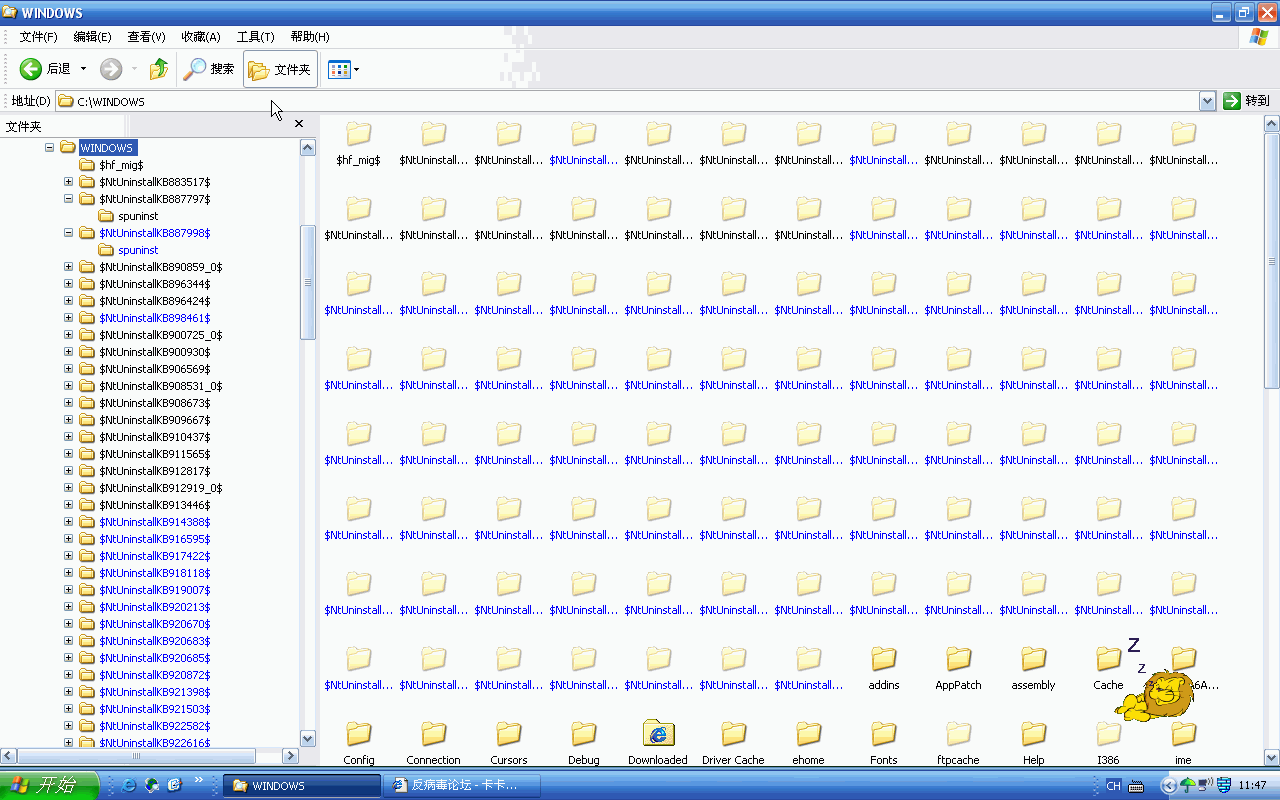Select blue $NtUninstallKB918118$ tree folder
The width and height of the screenshot is (1280, 800).
tap(154, 573)
